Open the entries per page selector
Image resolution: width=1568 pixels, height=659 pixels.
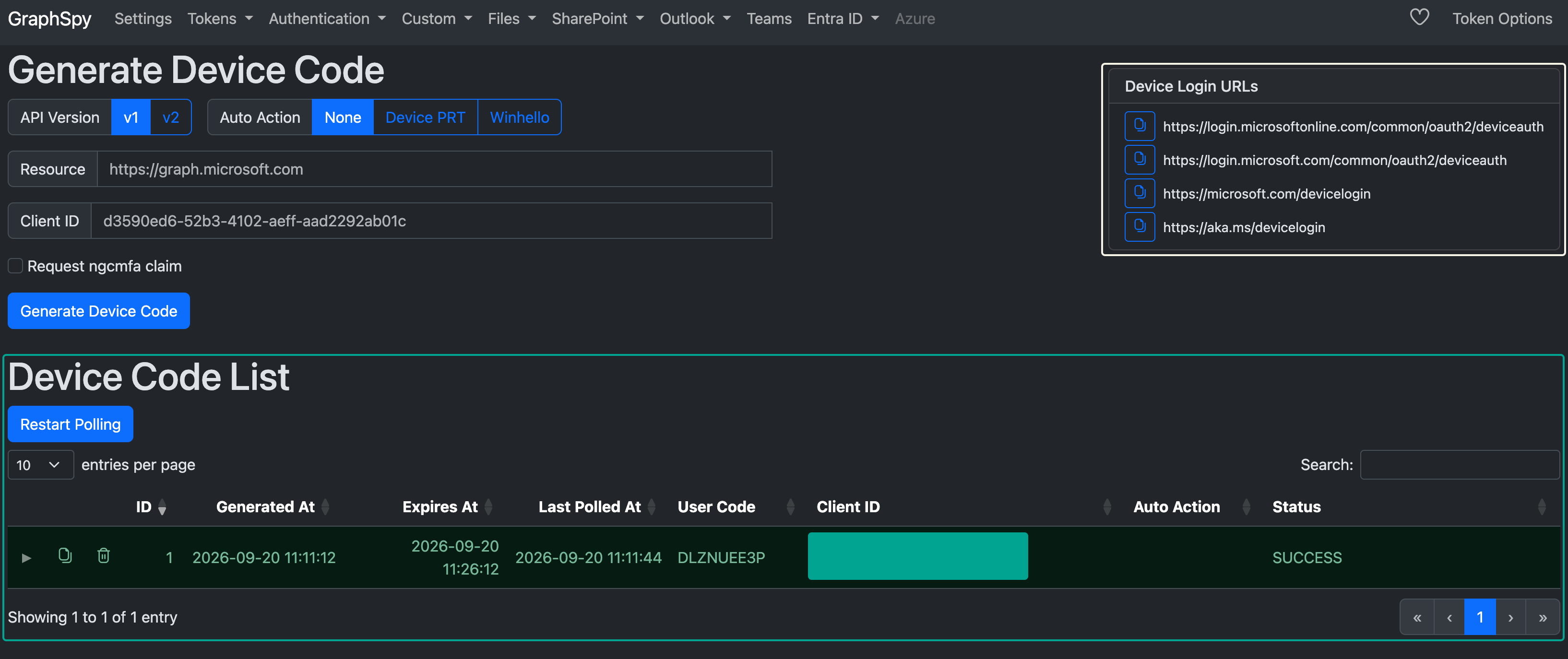[x=40, y=464]
